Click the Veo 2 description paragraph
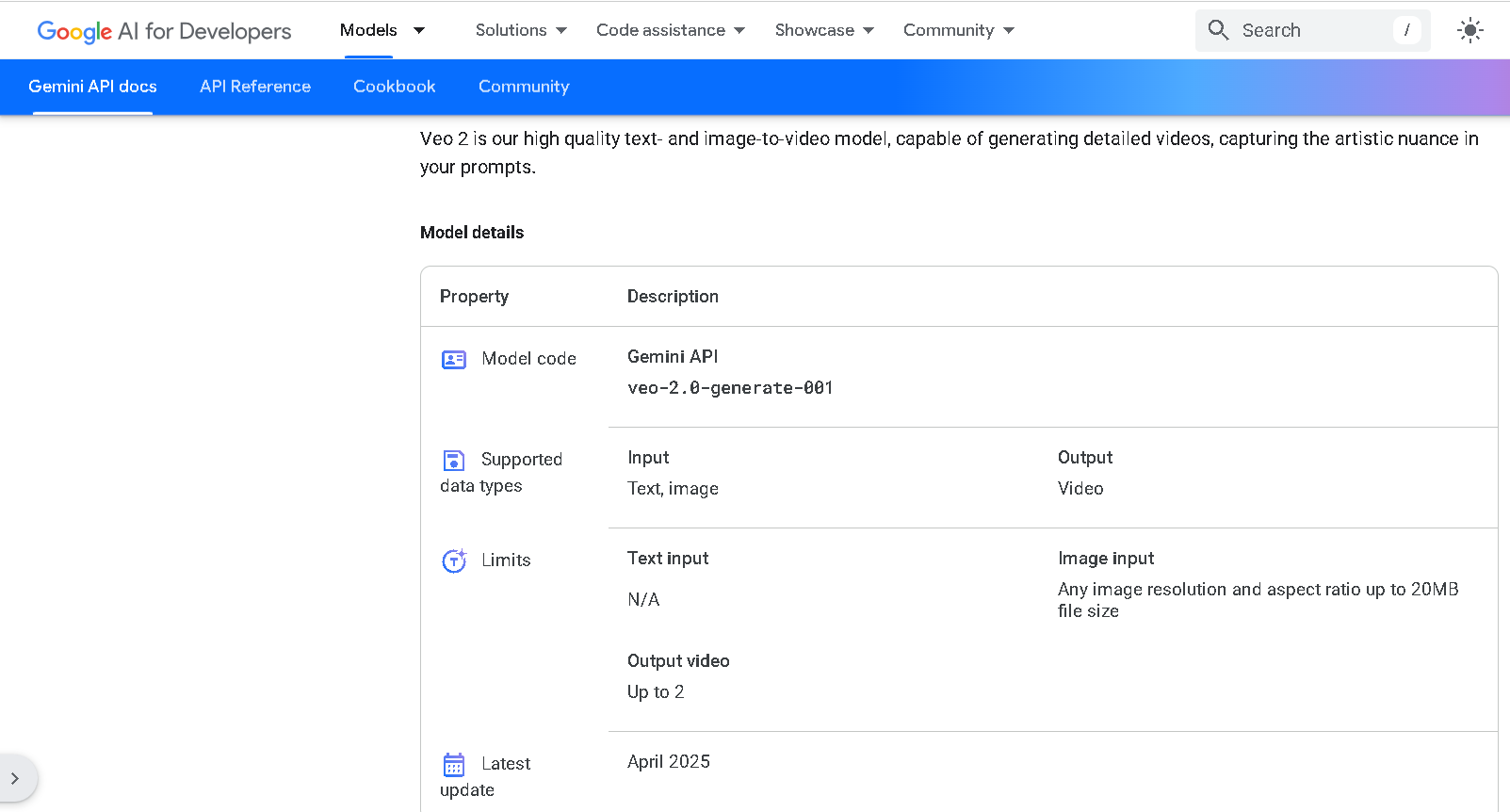This screenshot has width=1510, height=812. (950, 153)
